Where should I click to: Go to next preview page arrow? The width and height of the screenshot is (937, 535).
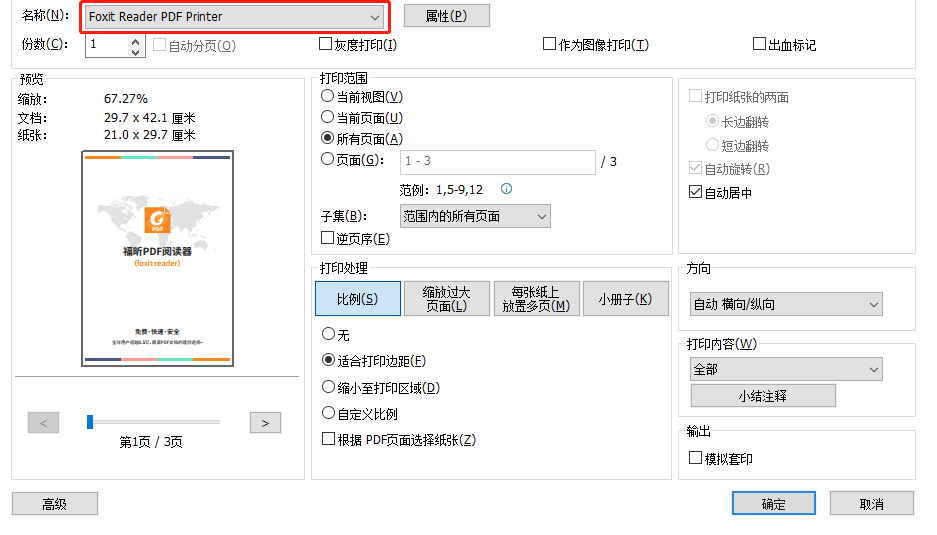264,423
